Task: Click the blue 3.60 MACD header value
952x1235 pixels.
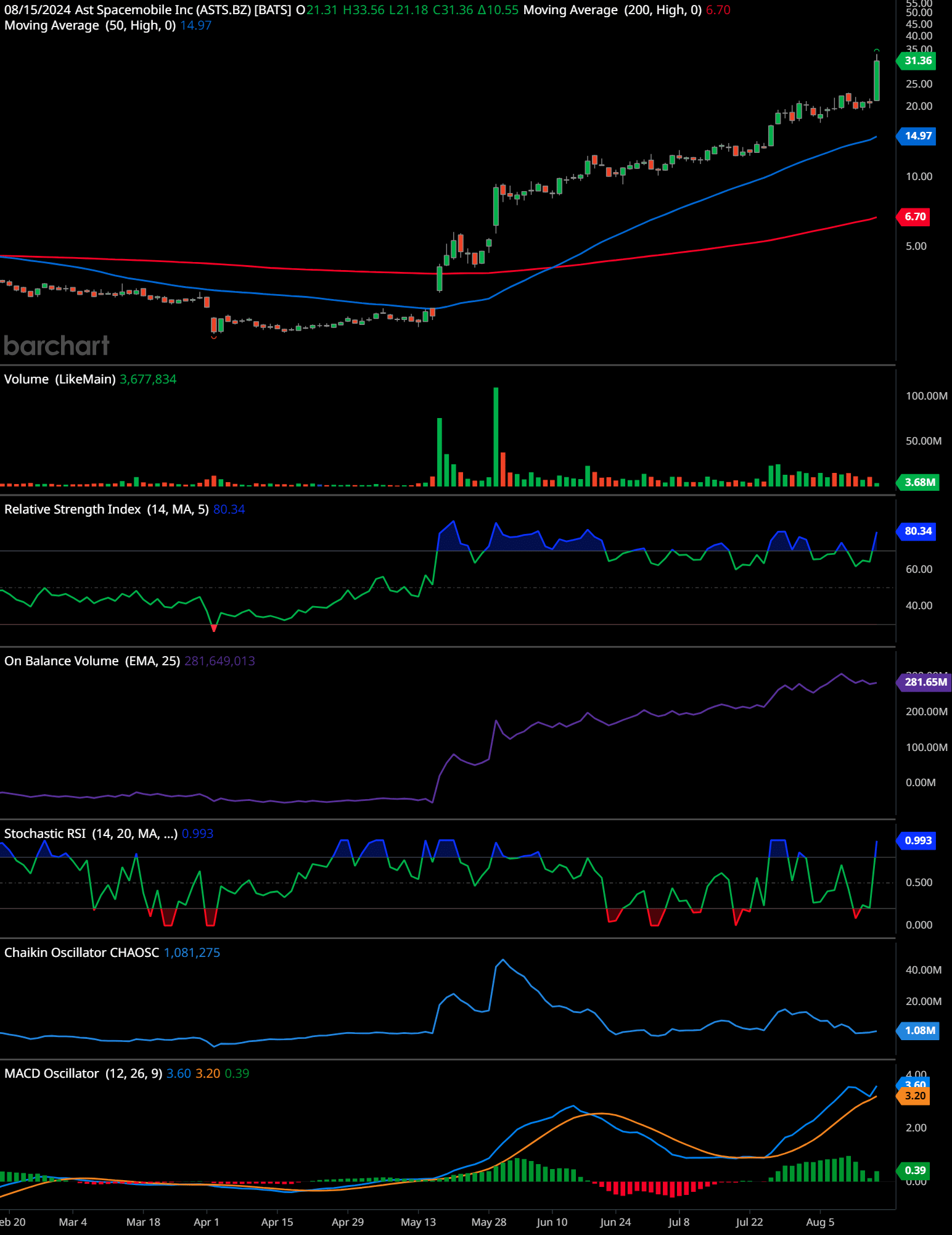Action: (179, 1073)
